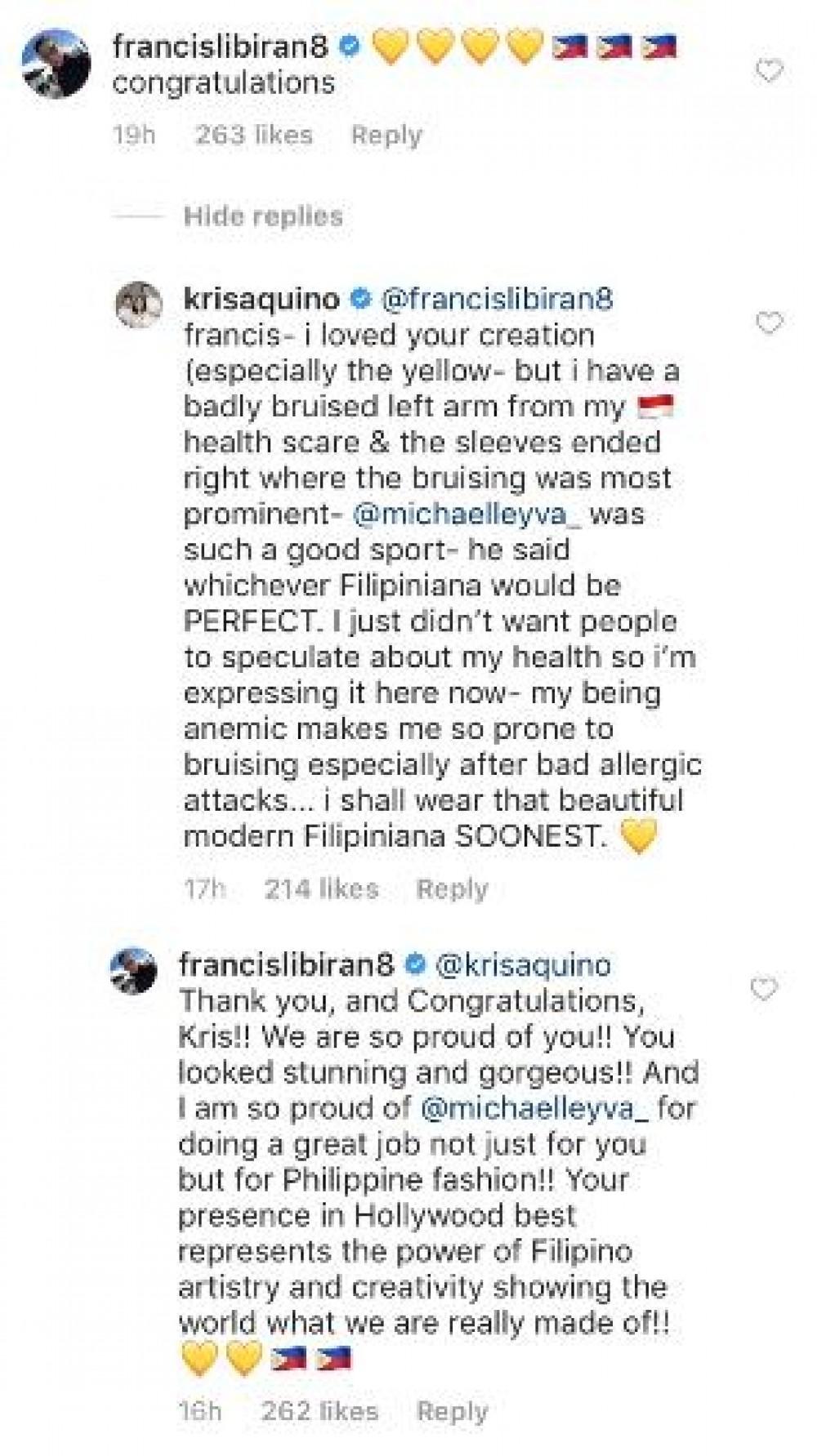The width and height of the screenshot is (817, 1456).
Task: Like the top francislibiran8 congratulations comment
Action: click(x=769, y=72)
